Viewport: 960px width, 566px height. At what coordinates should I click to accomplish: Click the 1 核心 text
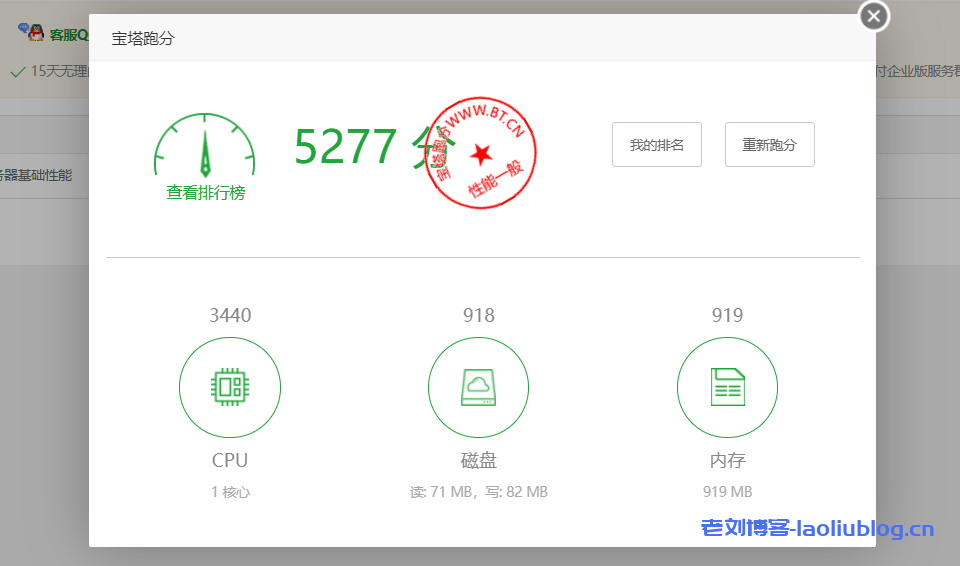pyautogui.click(x=231, y=492)
